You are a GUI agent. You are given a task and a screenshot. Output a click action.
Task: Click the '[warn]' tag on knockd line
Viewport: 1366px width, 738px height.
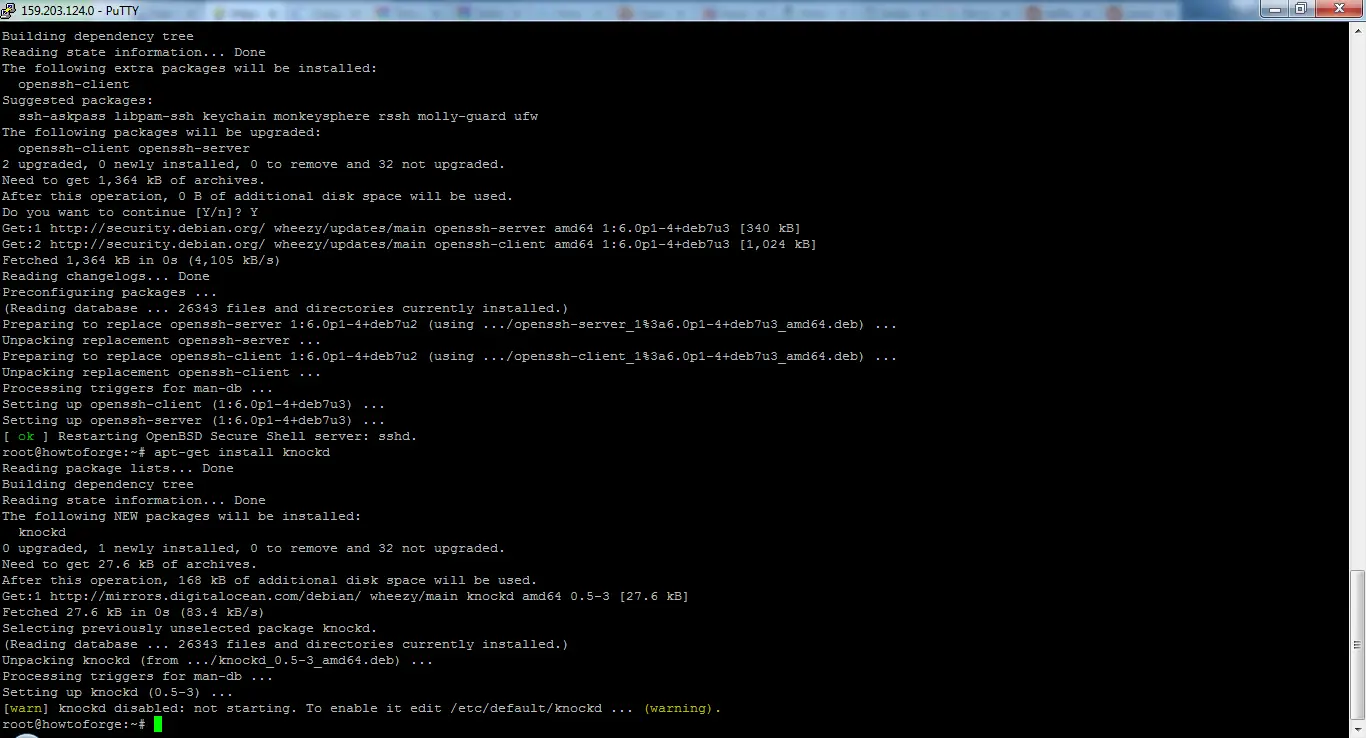click(x=26, y=708)
